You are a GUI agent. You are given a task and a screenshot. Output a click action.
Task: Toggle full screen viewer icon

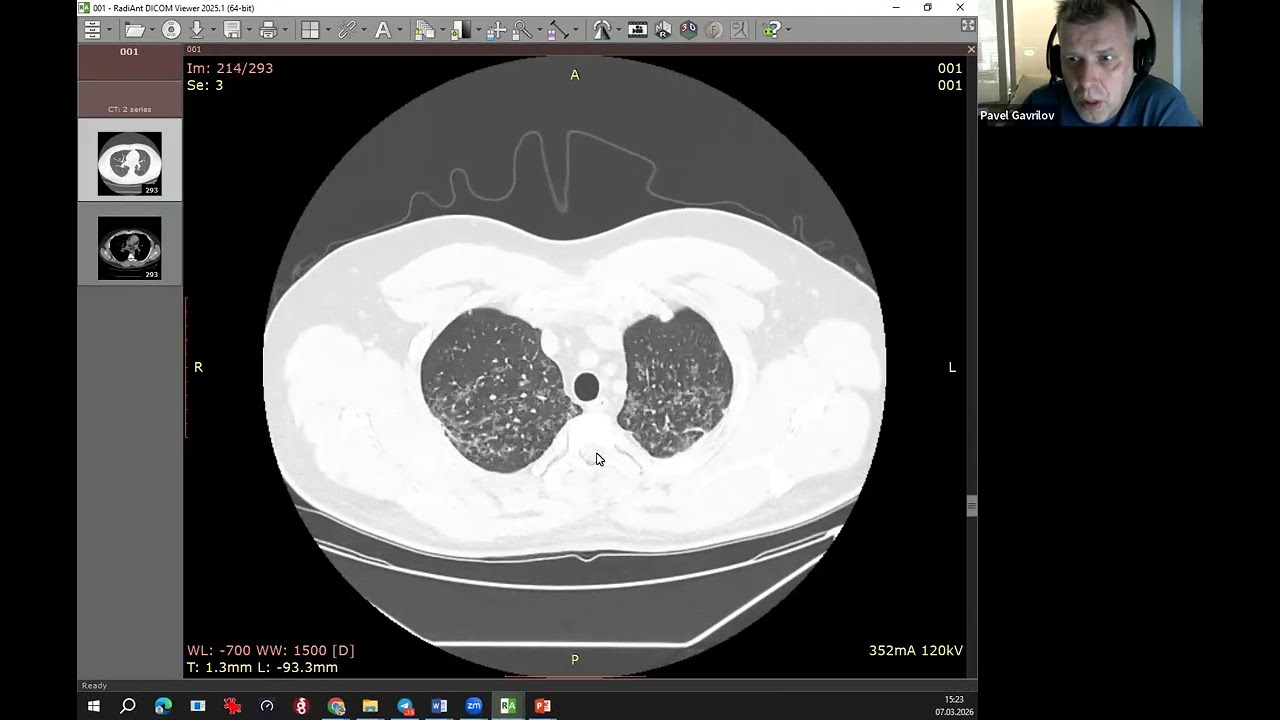point(967,27)
